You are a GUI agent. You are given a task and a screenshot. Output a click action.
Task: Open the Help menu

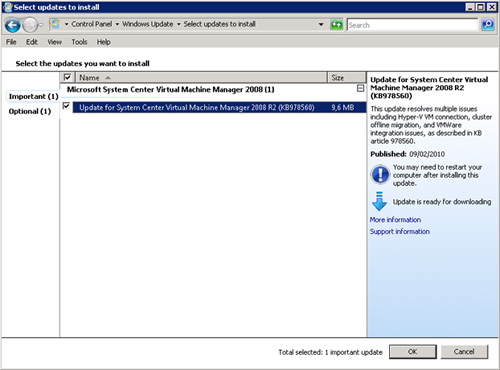[x=104, y=42]
